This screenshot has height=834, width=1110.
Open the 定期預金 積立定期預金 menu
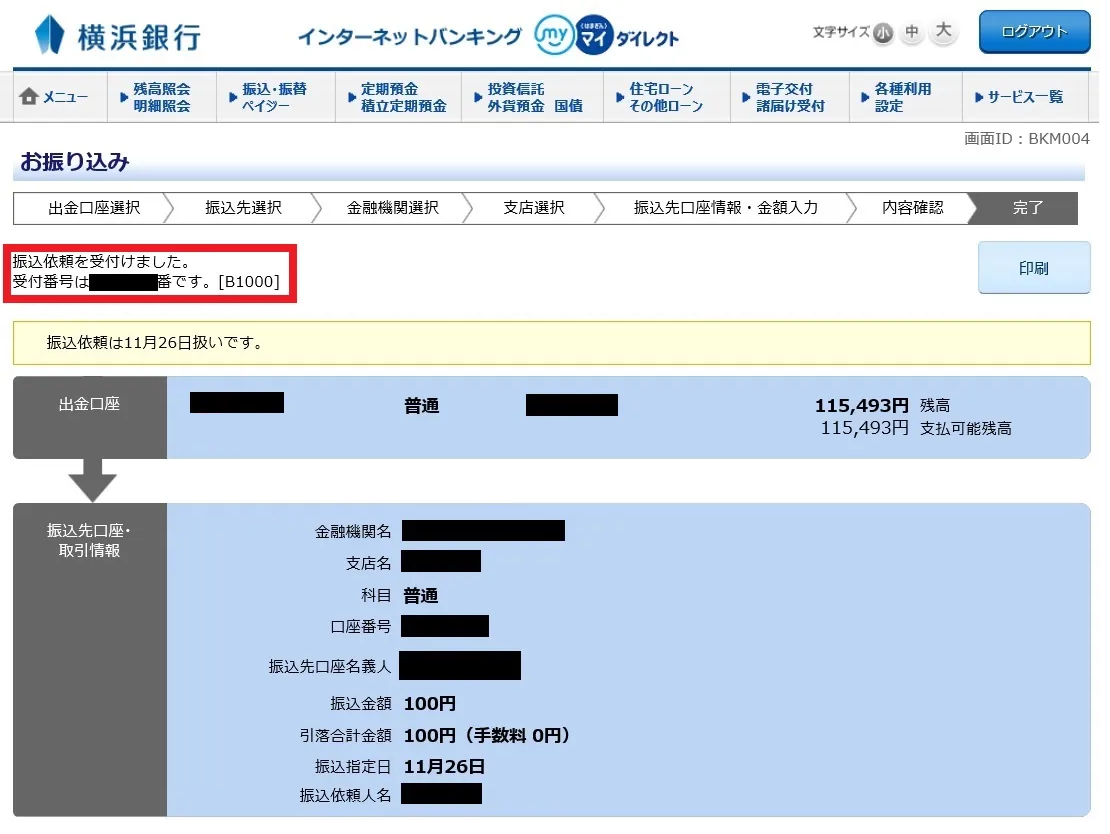(399, 97)
